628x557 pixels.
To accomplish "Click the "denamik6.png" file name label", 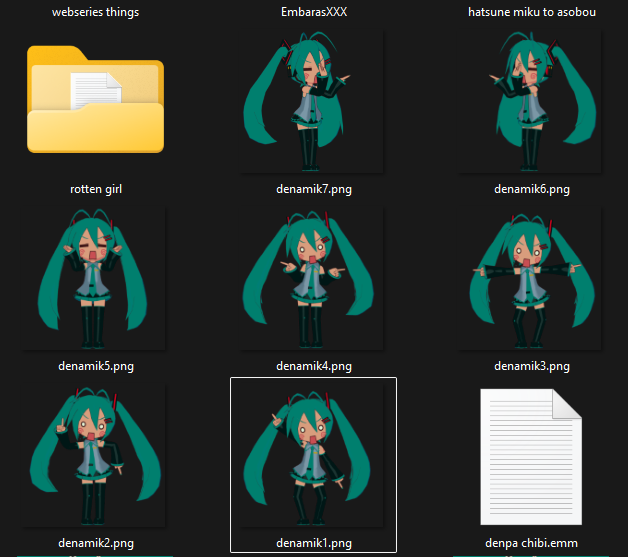I will point(532,189).
